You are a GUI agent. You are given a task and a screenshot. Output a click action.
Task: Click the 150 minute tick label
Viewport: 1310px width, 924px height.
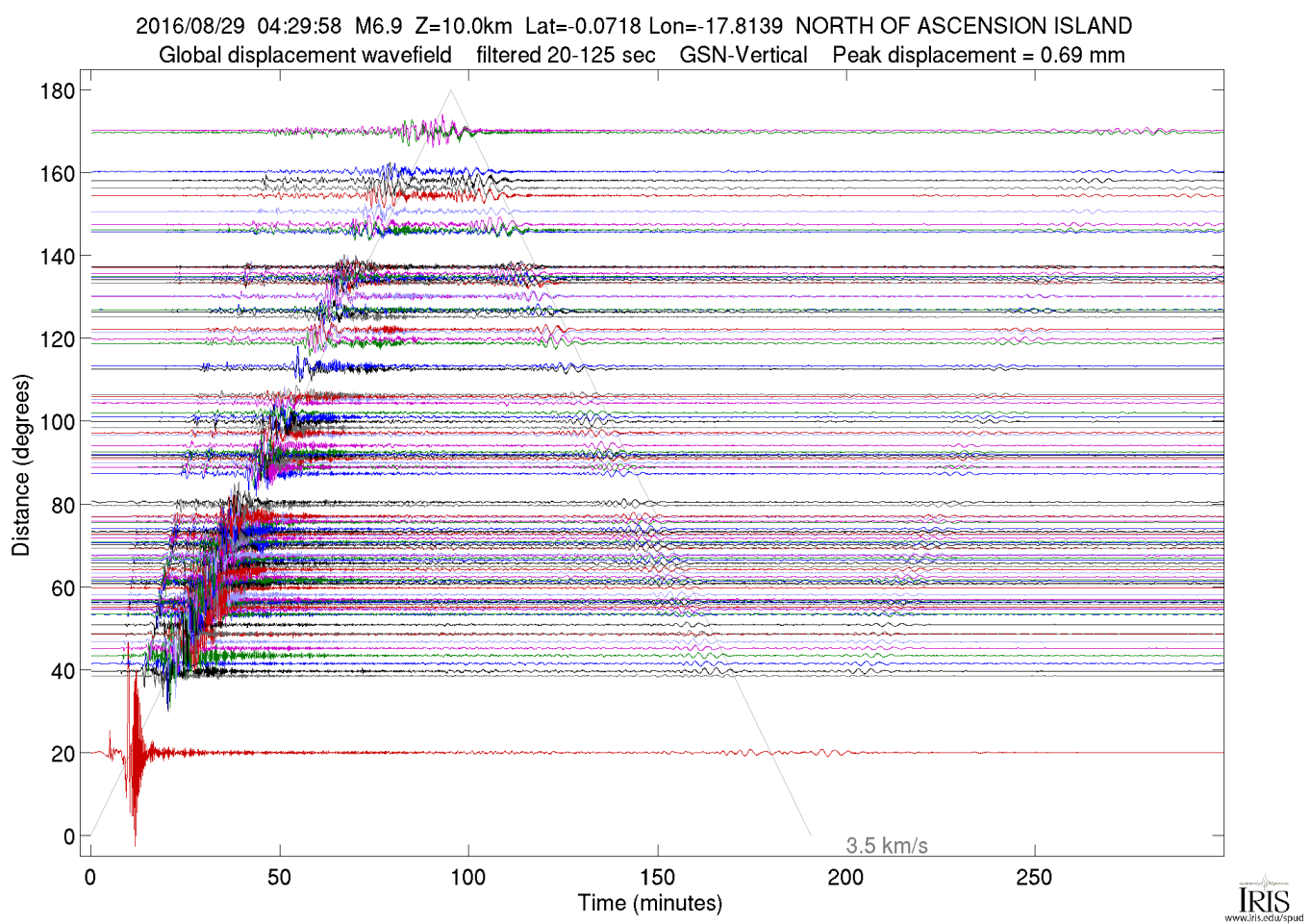pos(657,877)
